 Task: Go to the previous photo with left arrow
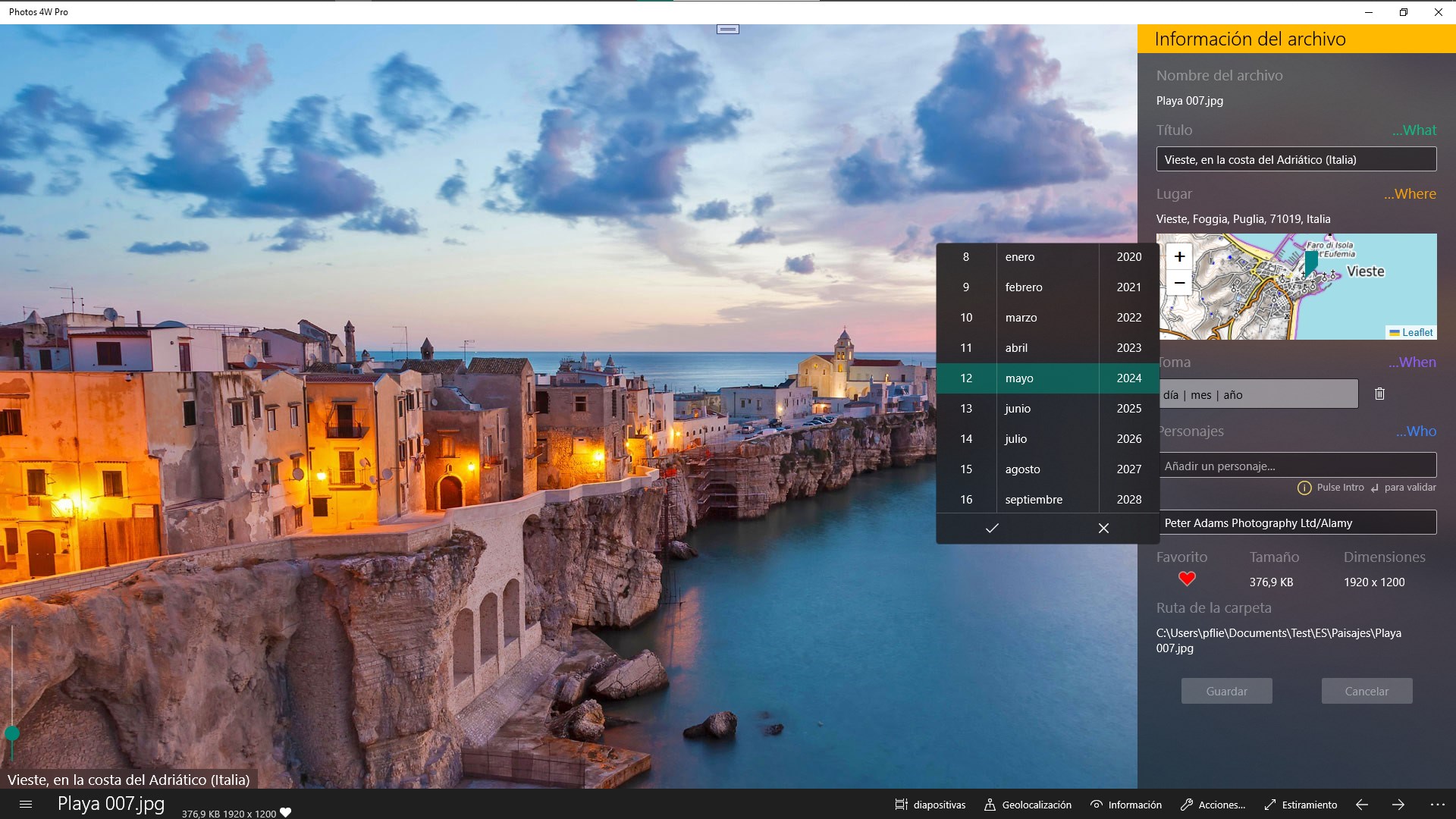pos(1362,805)
